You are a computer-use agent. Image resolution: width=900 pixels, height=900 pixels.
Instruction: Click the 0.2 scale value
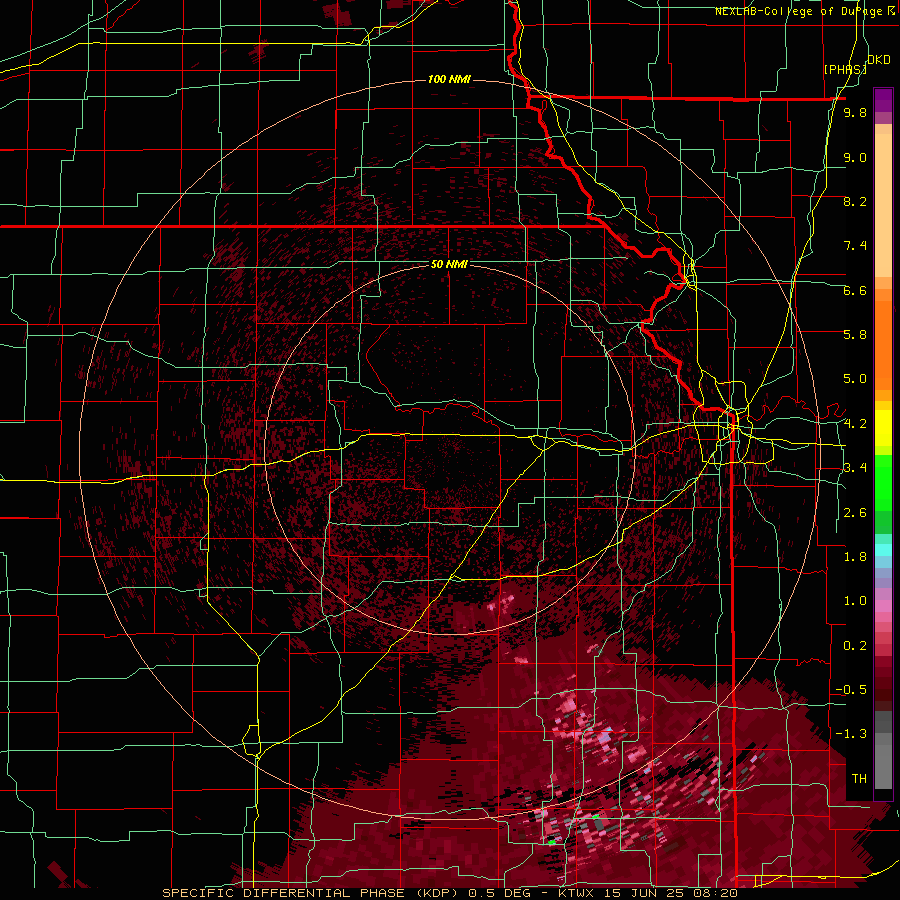coord(855,646)
